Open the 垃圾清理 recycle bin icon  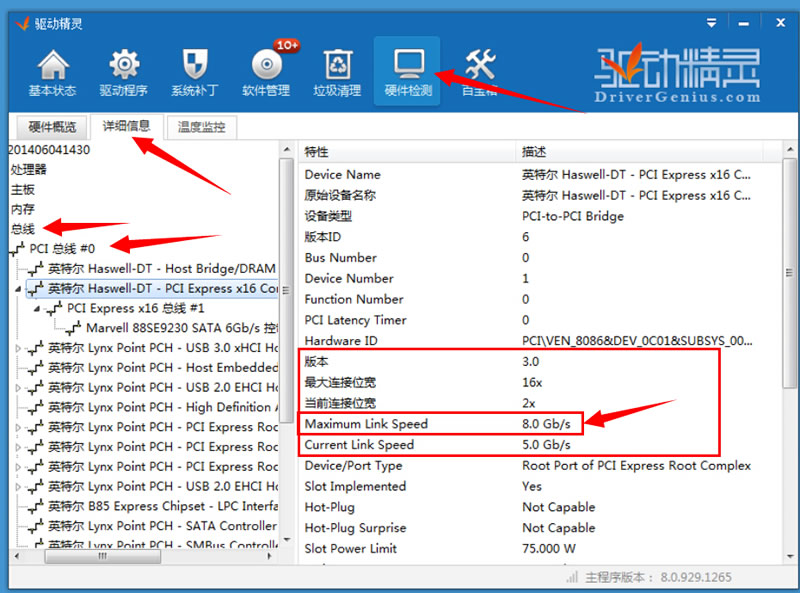337,72
